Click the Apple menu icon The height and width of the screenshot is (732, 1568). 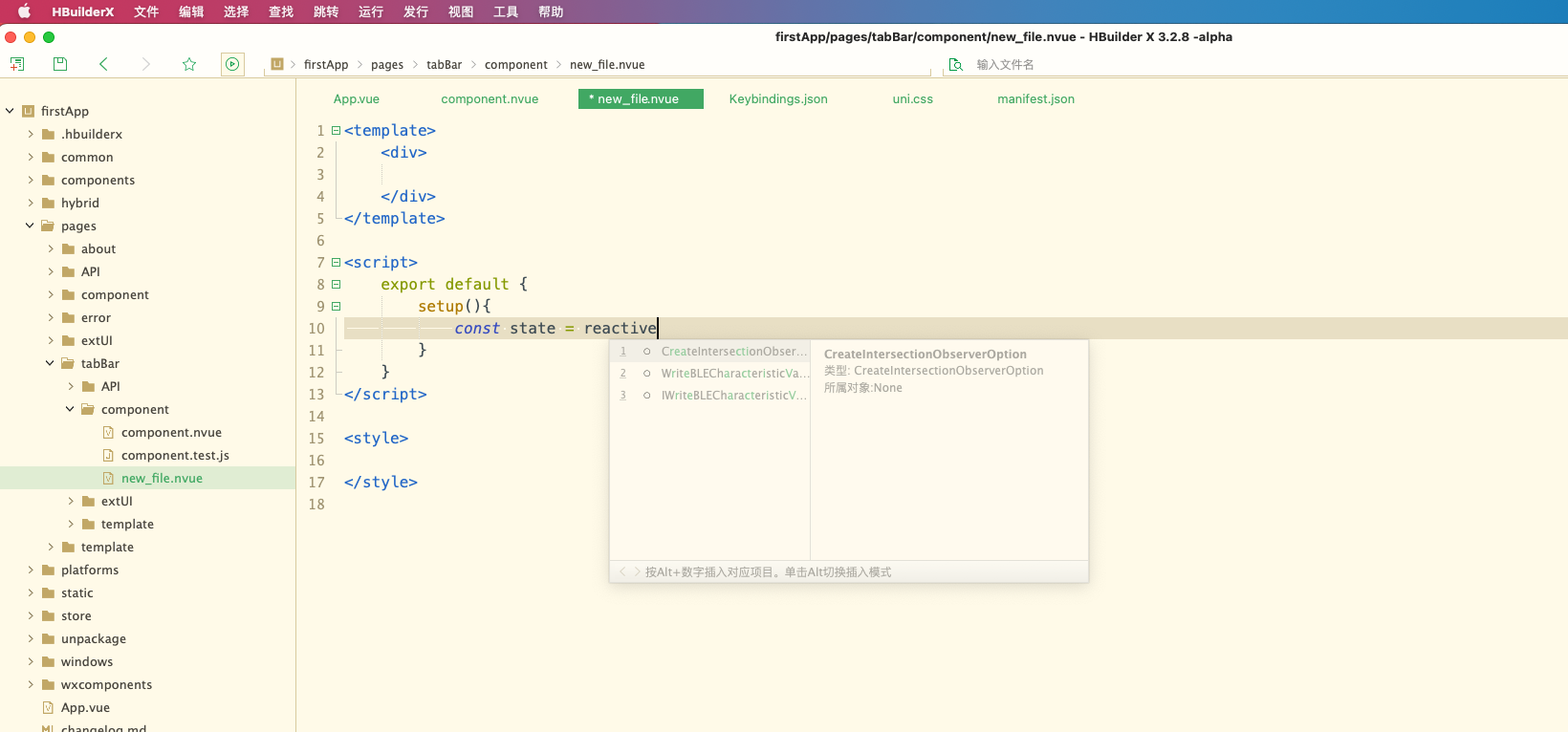pos(24,11)
